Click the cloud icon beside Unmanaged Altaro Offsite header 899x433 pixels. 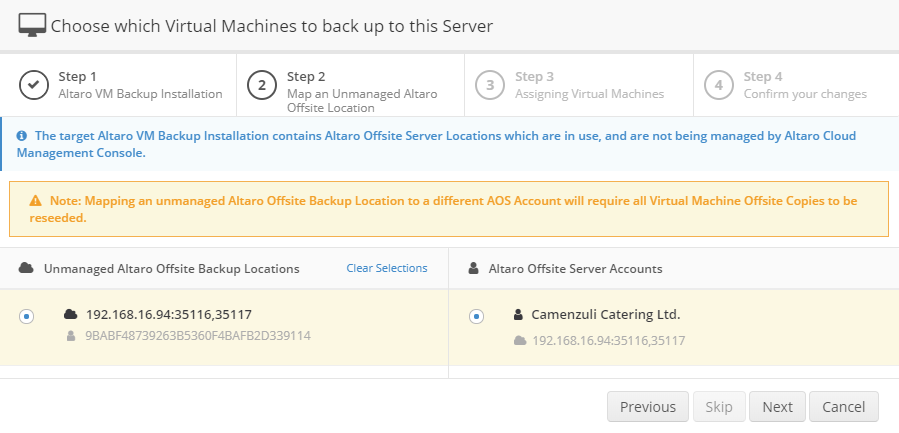[x=25, y=269]
